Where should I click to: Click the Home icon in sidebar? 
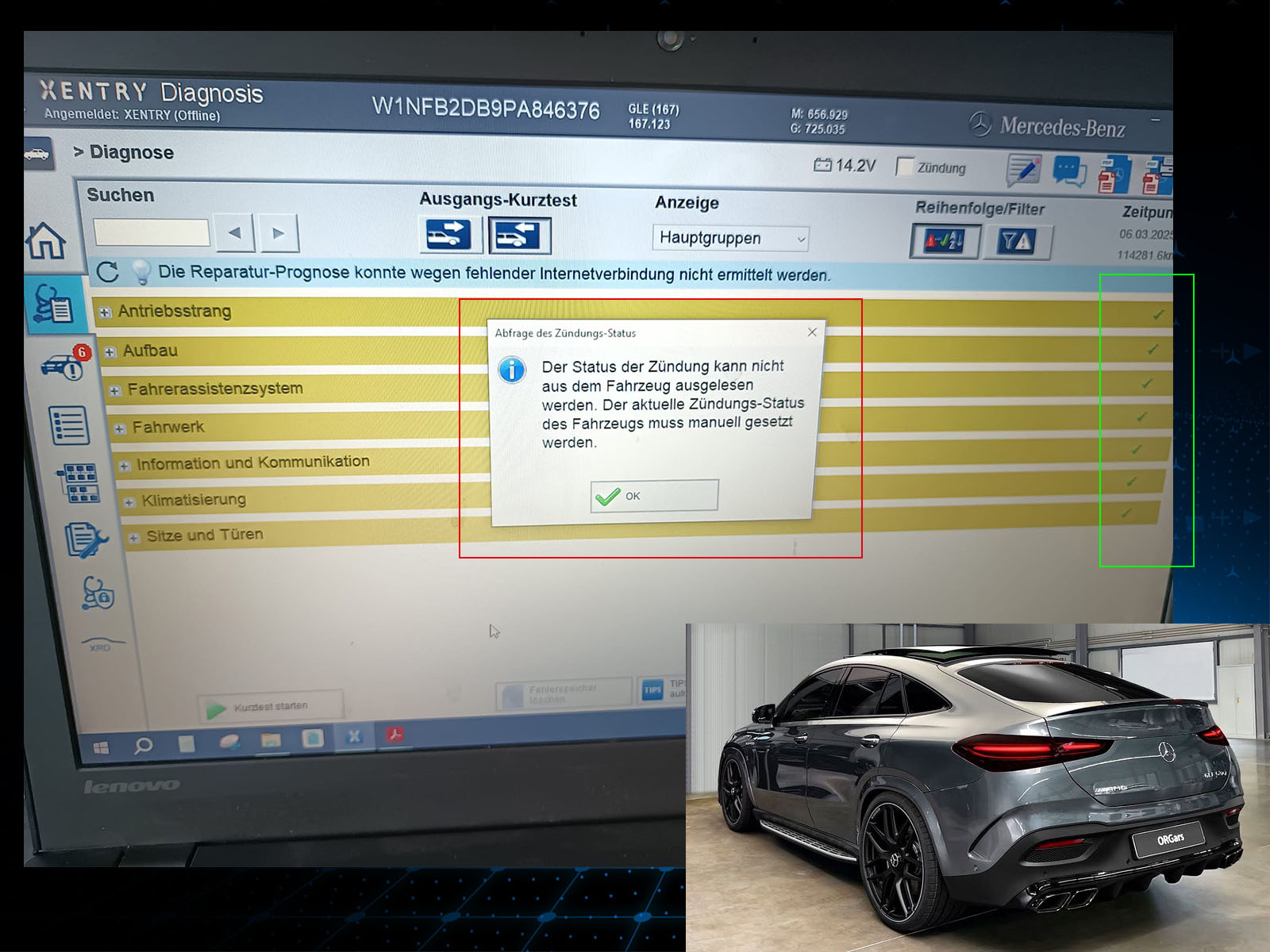[46, 240]
